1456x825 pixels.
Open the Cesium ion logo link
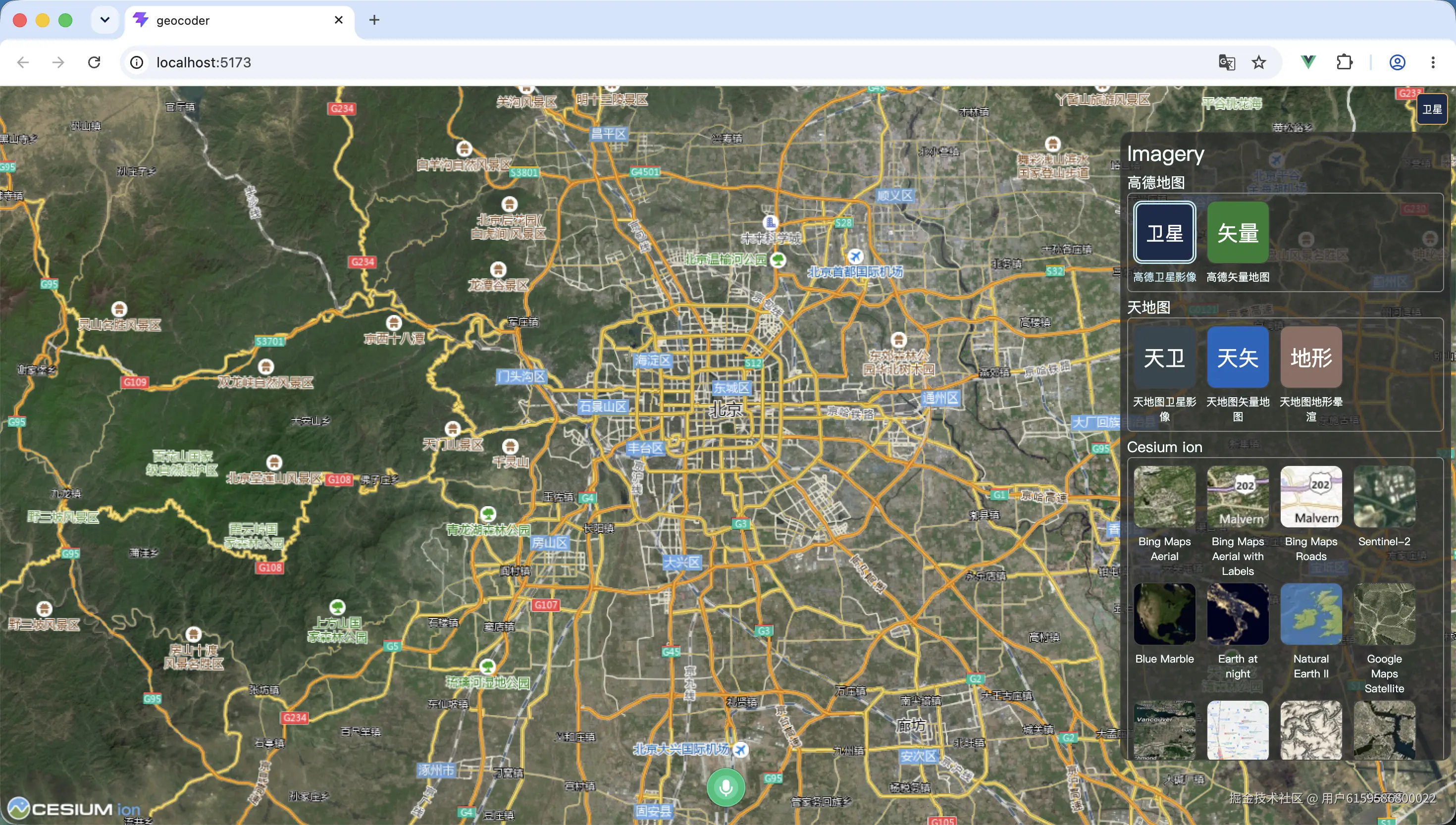point(74,809)
